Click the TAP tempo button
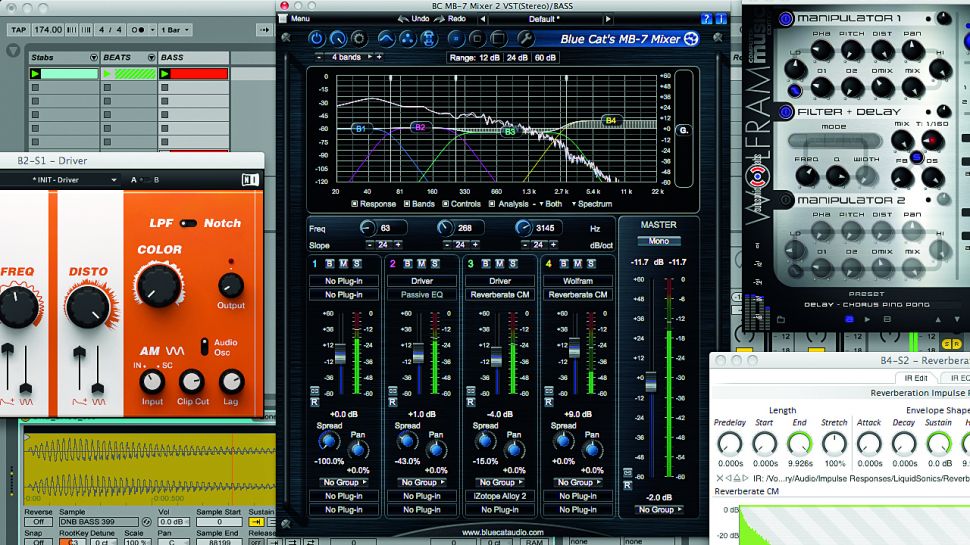This screenshot has width=970, height=545. (19, 30)
